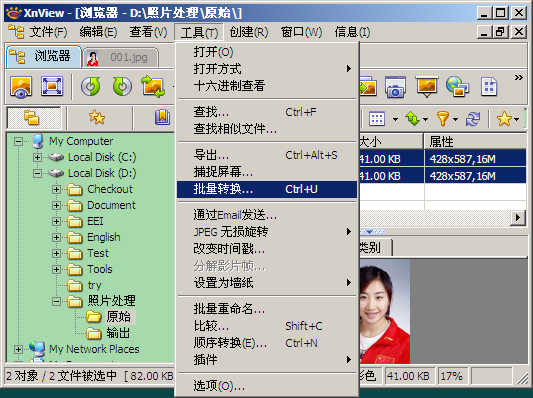Viewport: 533px width, 398px height.
Task: Click the XnView browser icon left of 文件 menu
Action: [x=16, y=32]
